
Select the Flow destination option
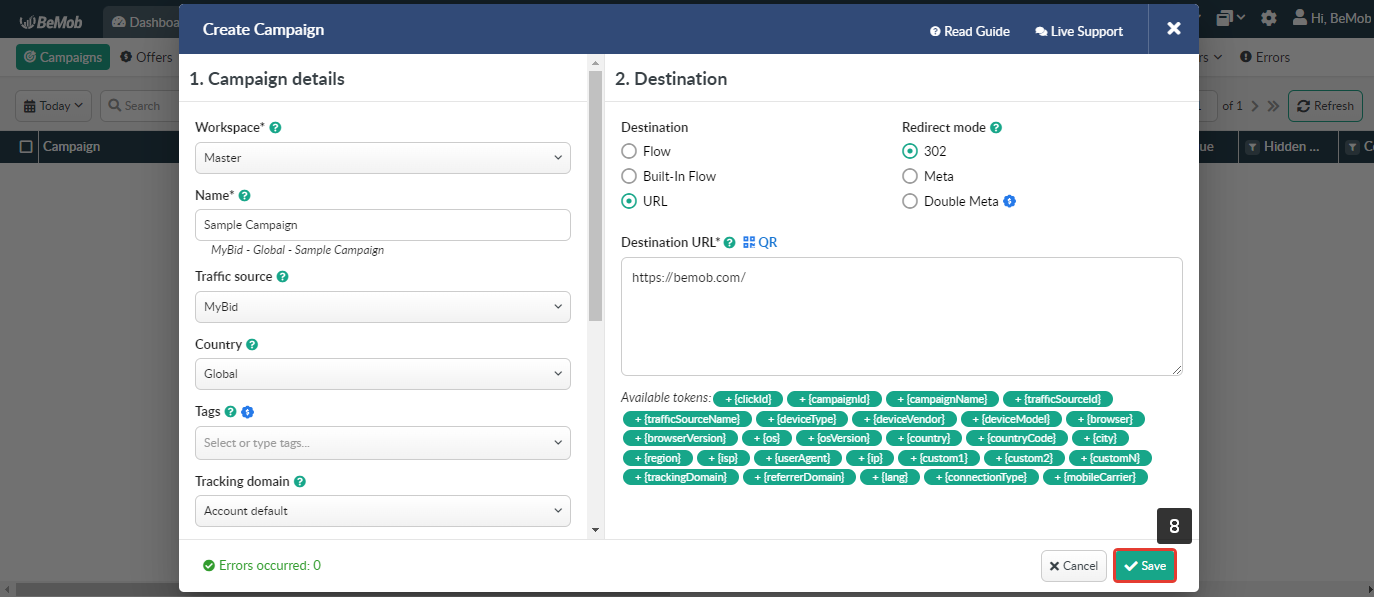[x=628, y=152]
